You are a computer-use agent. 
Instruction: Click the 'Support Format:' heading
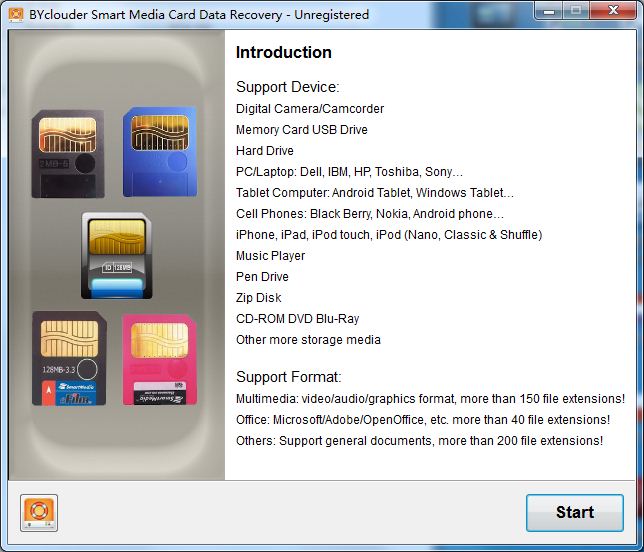288,377
